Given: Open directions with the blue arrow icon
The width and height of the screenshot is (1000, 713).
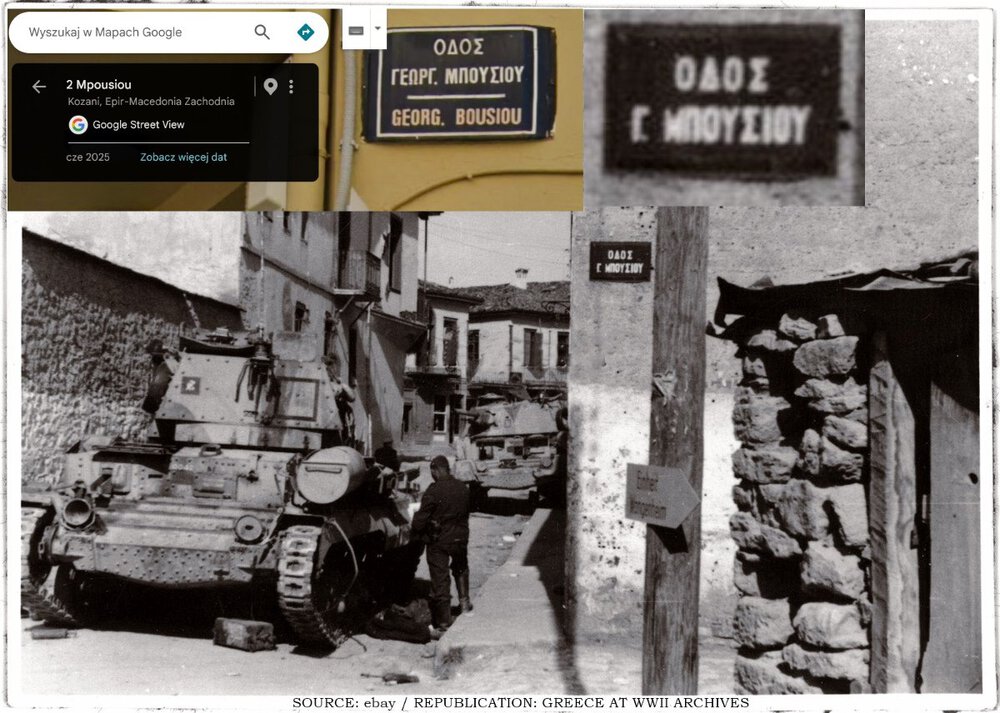Looking at the screenshot, I should click(305, 32).
